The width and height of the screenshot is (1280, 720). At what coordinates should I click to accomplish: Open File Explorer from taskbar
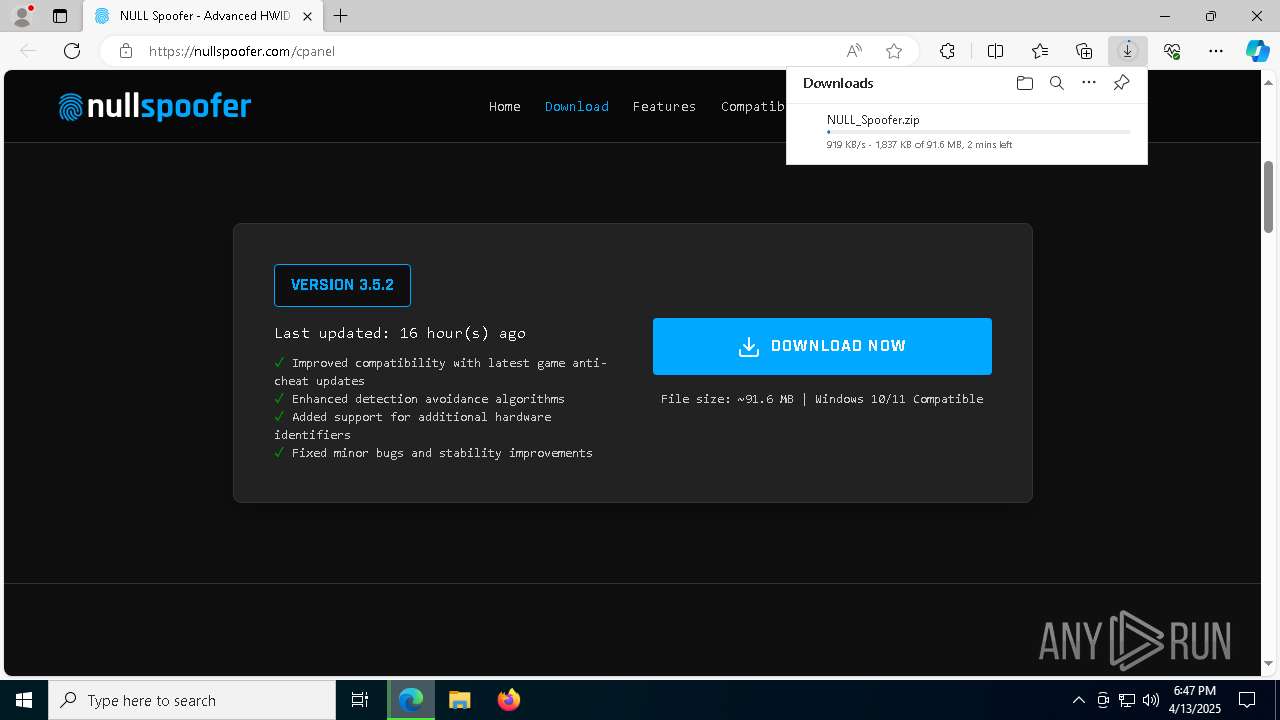point(459,700)
